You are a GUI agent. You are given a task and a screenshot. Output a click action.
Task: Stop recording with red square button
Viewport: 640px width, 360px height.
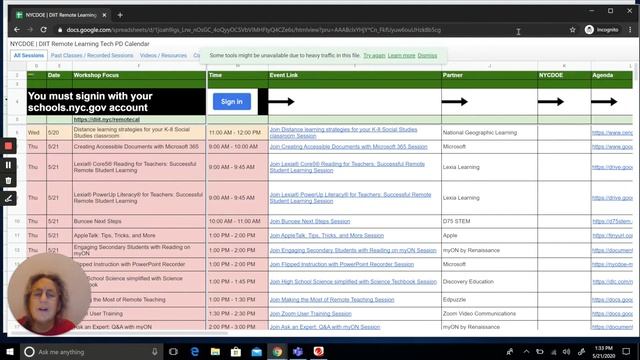8,146
